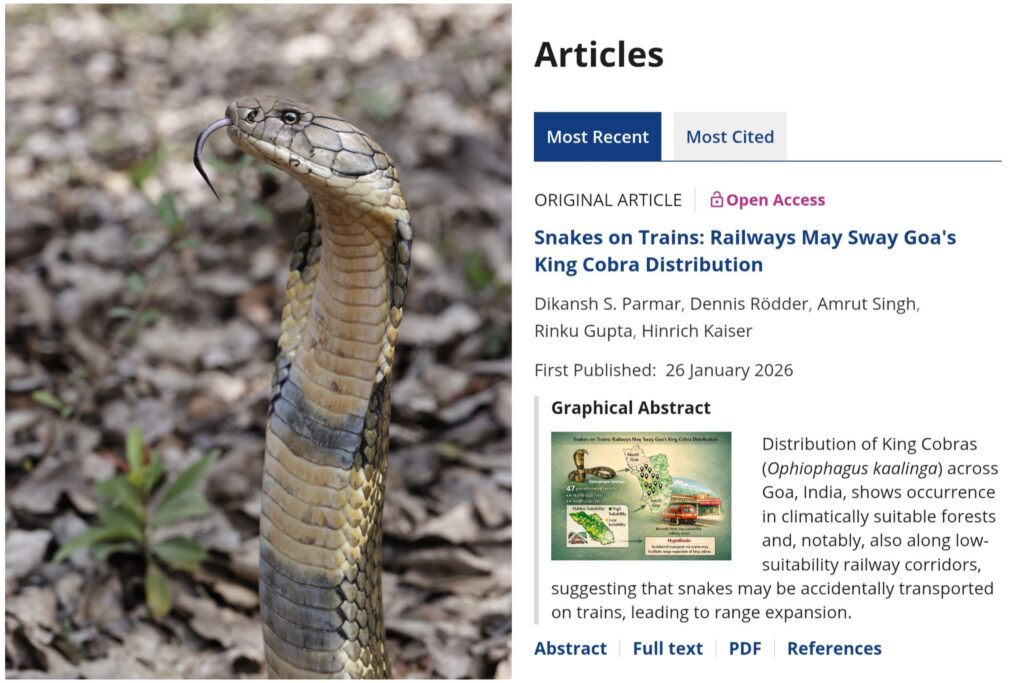
Task: Switch to the Most Cited tab
Action: click(729, 136)
